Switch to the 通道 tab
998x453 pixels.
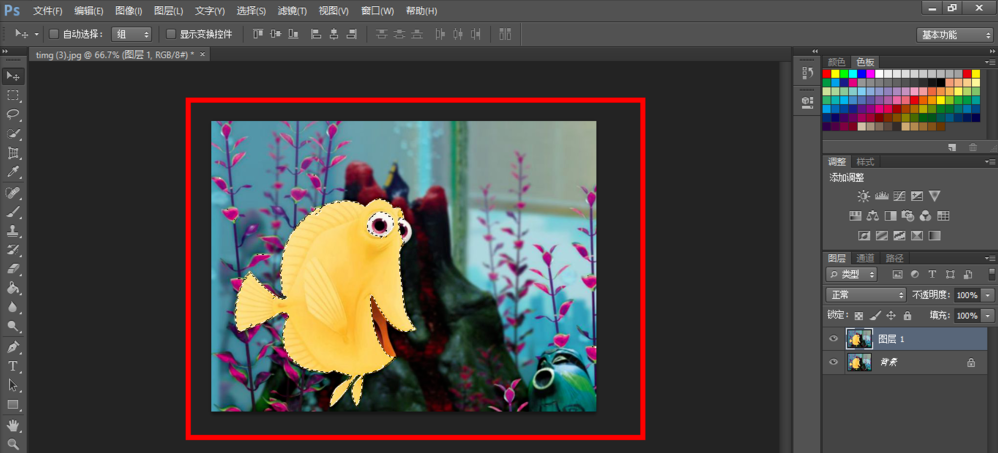pos(865,258)
